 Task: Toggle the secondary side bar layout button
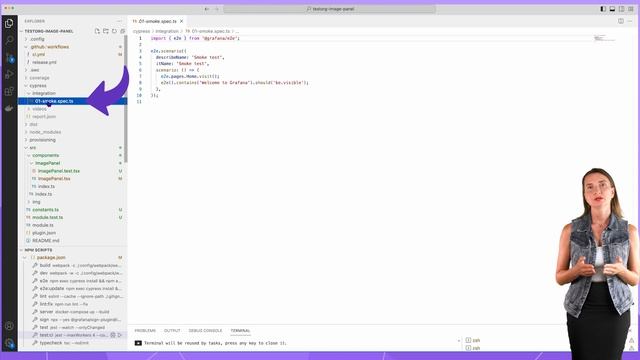point(622,9)
